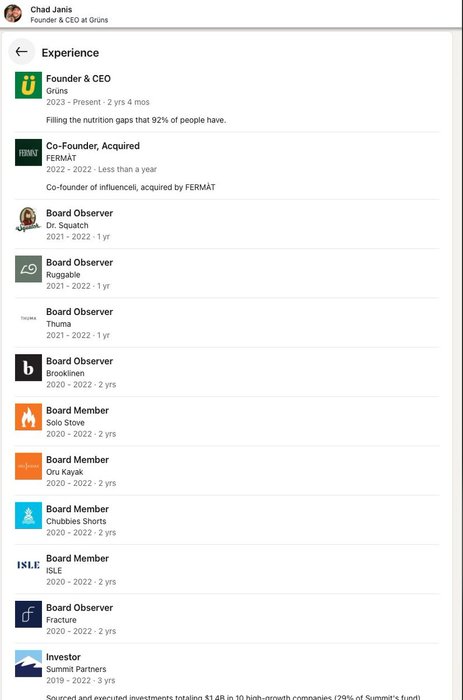
Task: Click the ISLE company logo
Action: [x=28, y=565]
